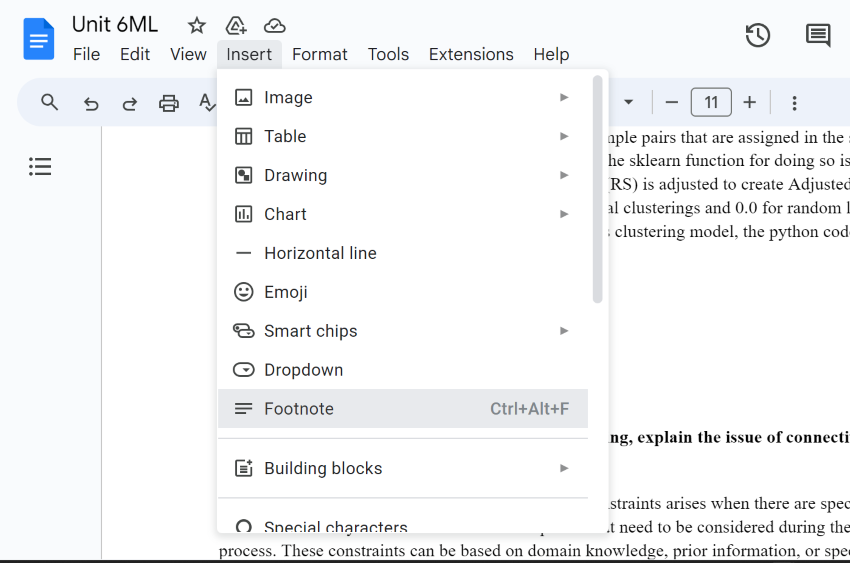Screen dimensions: 850x563
Task: Click the search menus magnifier icon
Action: point(50,102)
